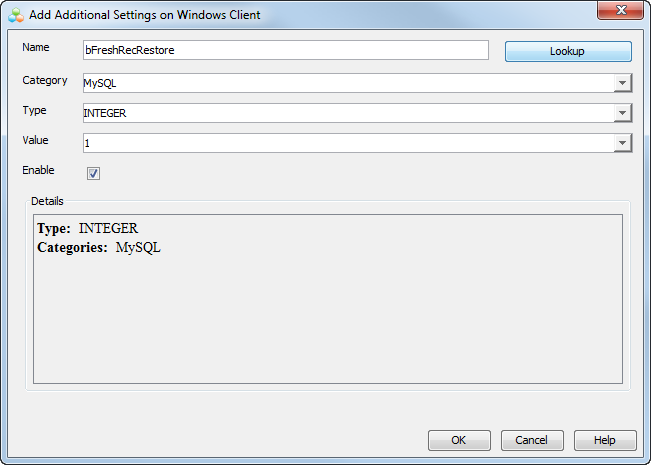Click the 'Type: INTEGER' line in Details
This screenshot has width=651, height=465.
[87, 229]
